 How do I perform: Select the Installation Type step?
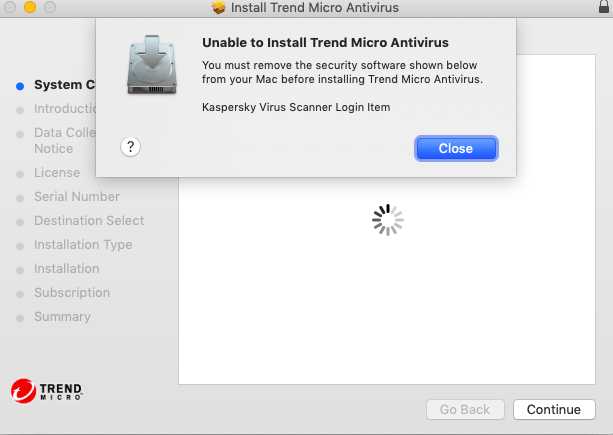[x=83, y=245]
